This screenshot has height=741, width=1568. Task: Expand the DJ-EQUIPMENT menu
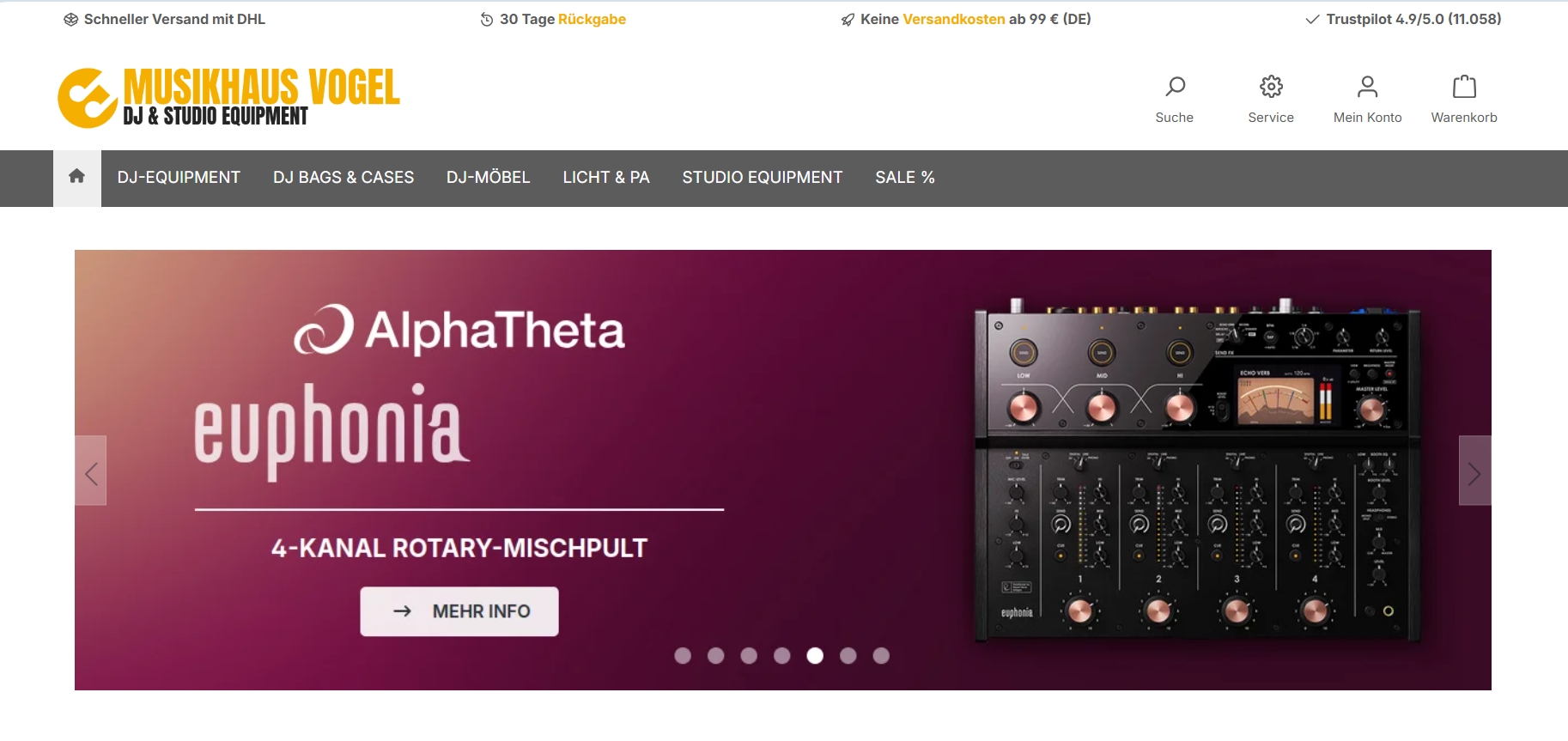point(179,178)
